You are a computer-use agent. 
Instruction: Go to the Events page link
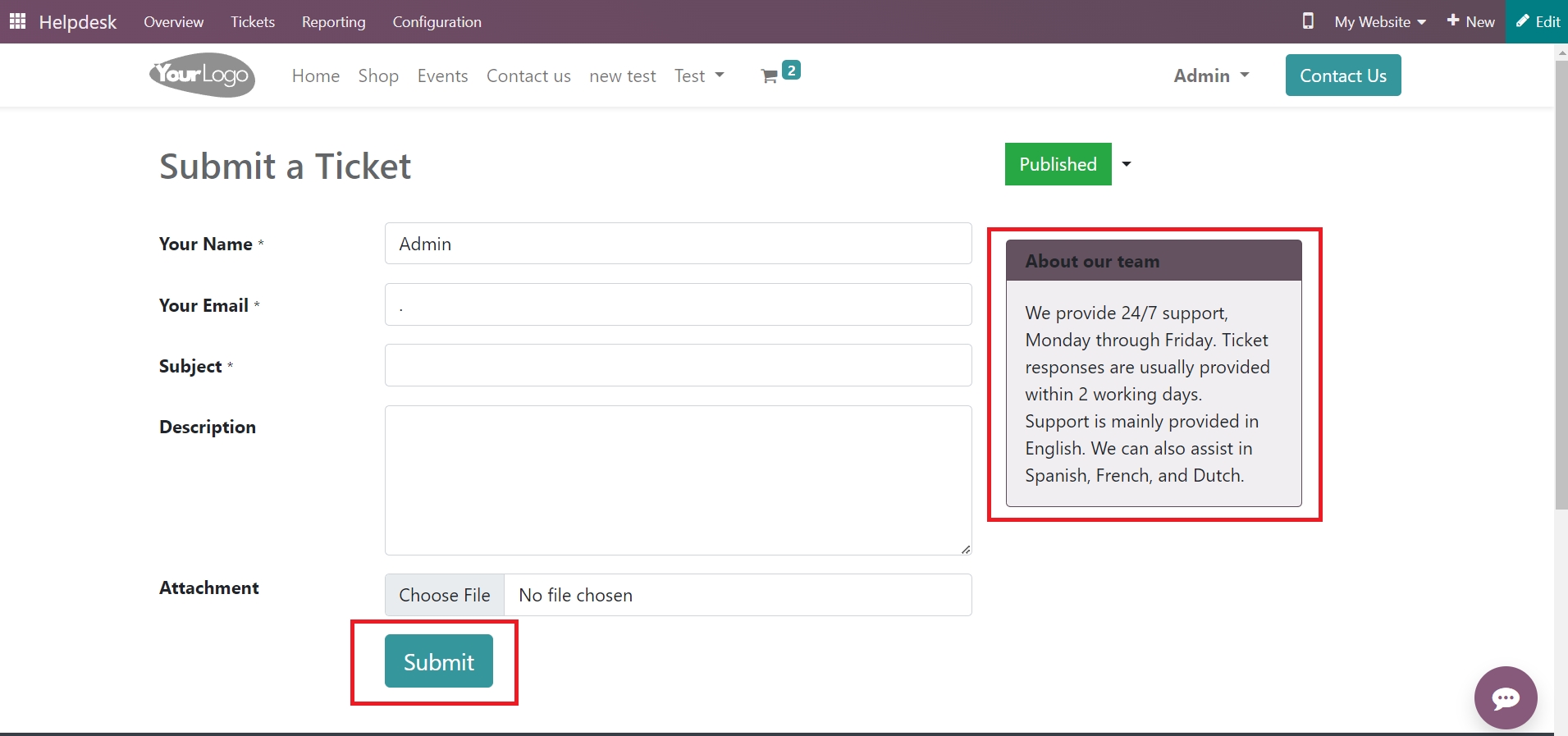click(x=442, y=75)
